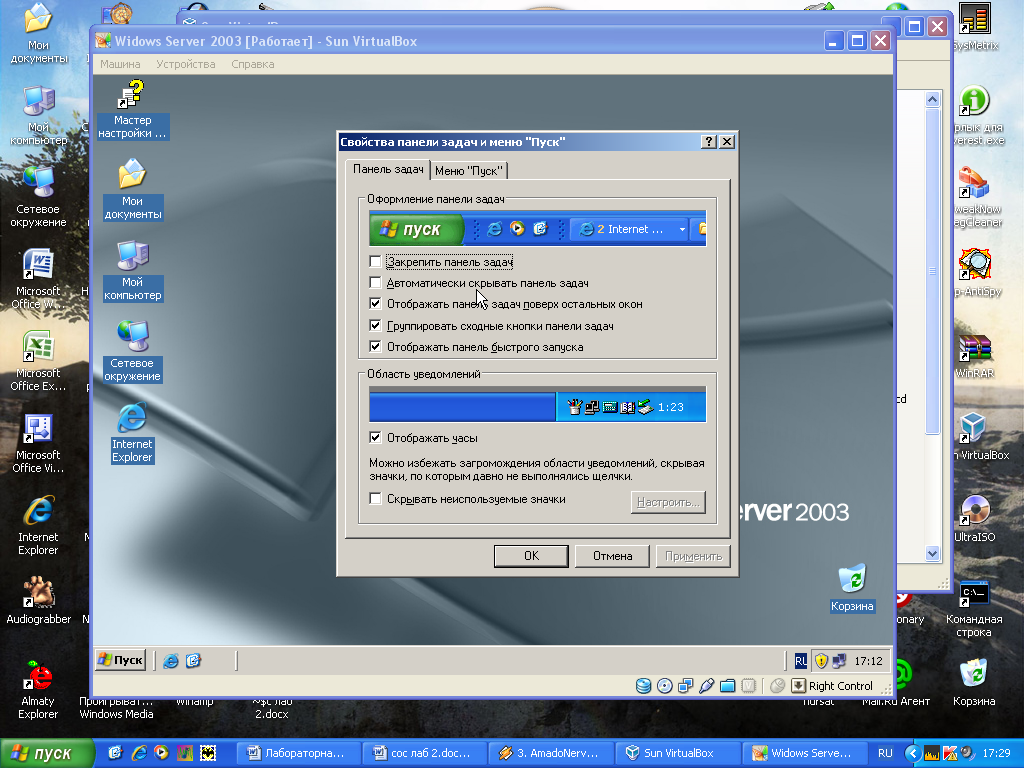
Task: Select host 'Microsoft Office Excel' desktop shortcut
Action: click(38, 361)
